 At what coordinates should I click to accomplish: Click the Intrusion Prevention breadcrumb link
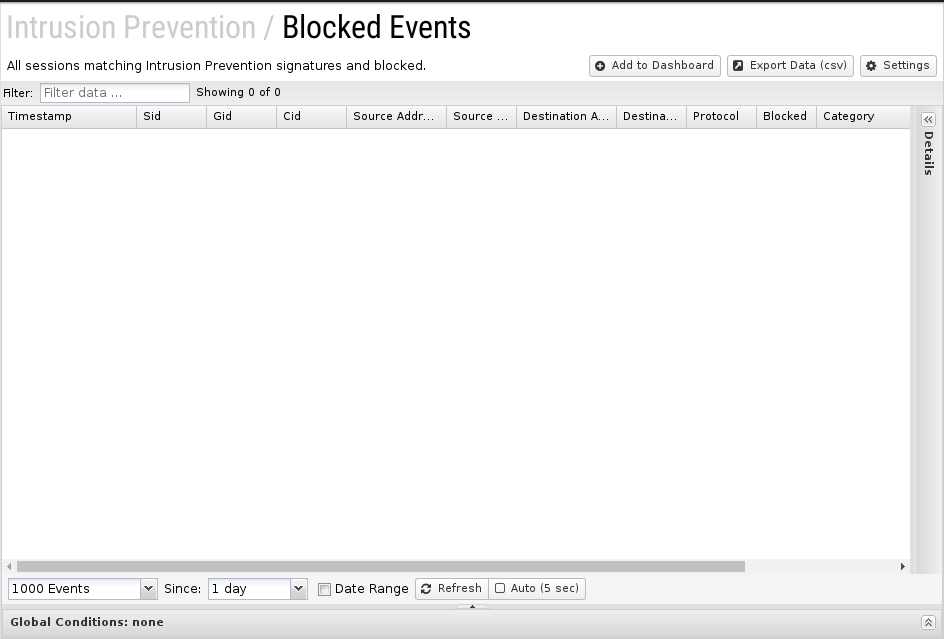click(131, 28)
